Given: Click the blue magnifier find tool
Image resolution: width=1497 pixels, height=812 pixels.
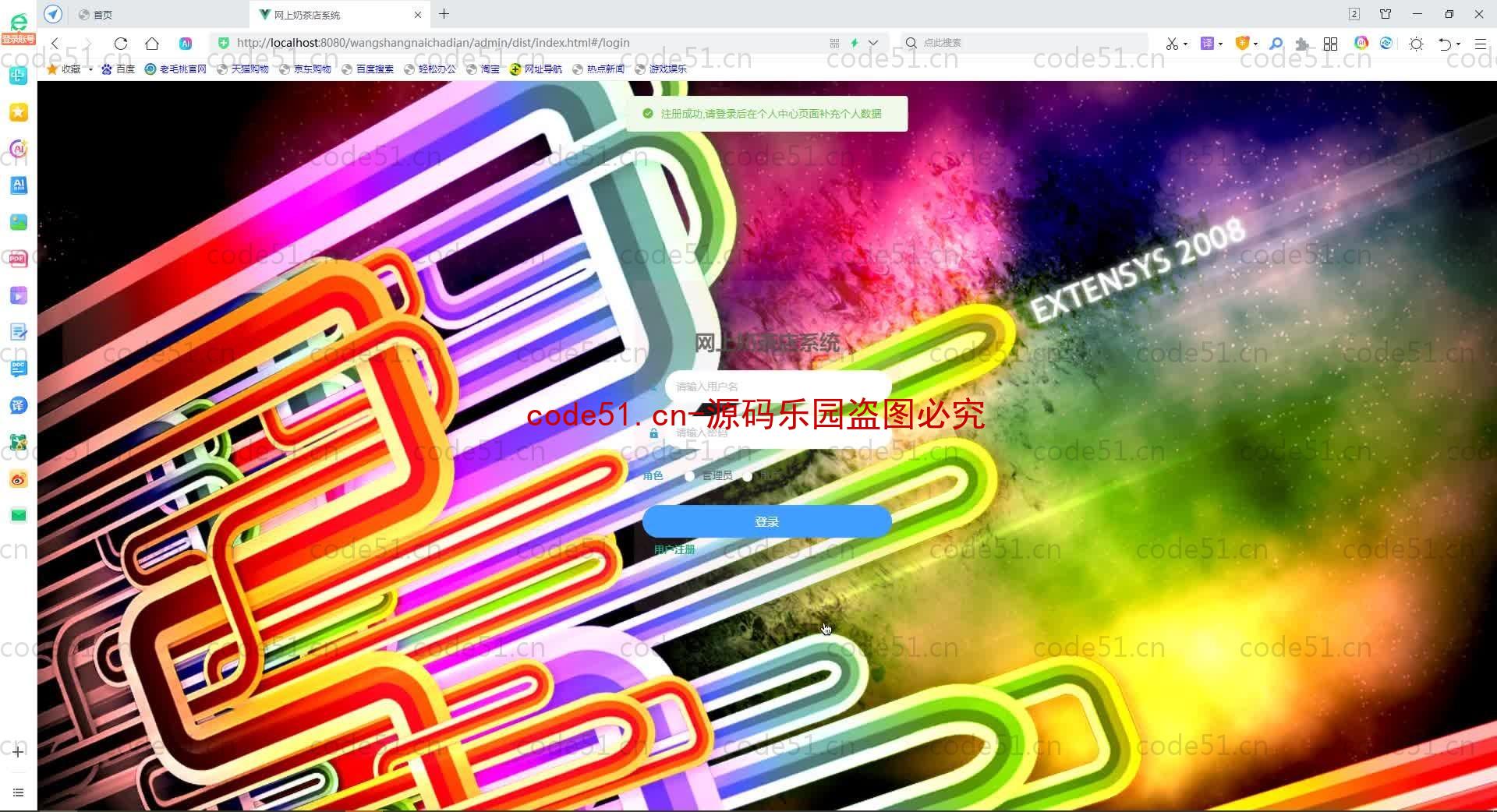Looking at the screenshot, I should click(1276, 44).
